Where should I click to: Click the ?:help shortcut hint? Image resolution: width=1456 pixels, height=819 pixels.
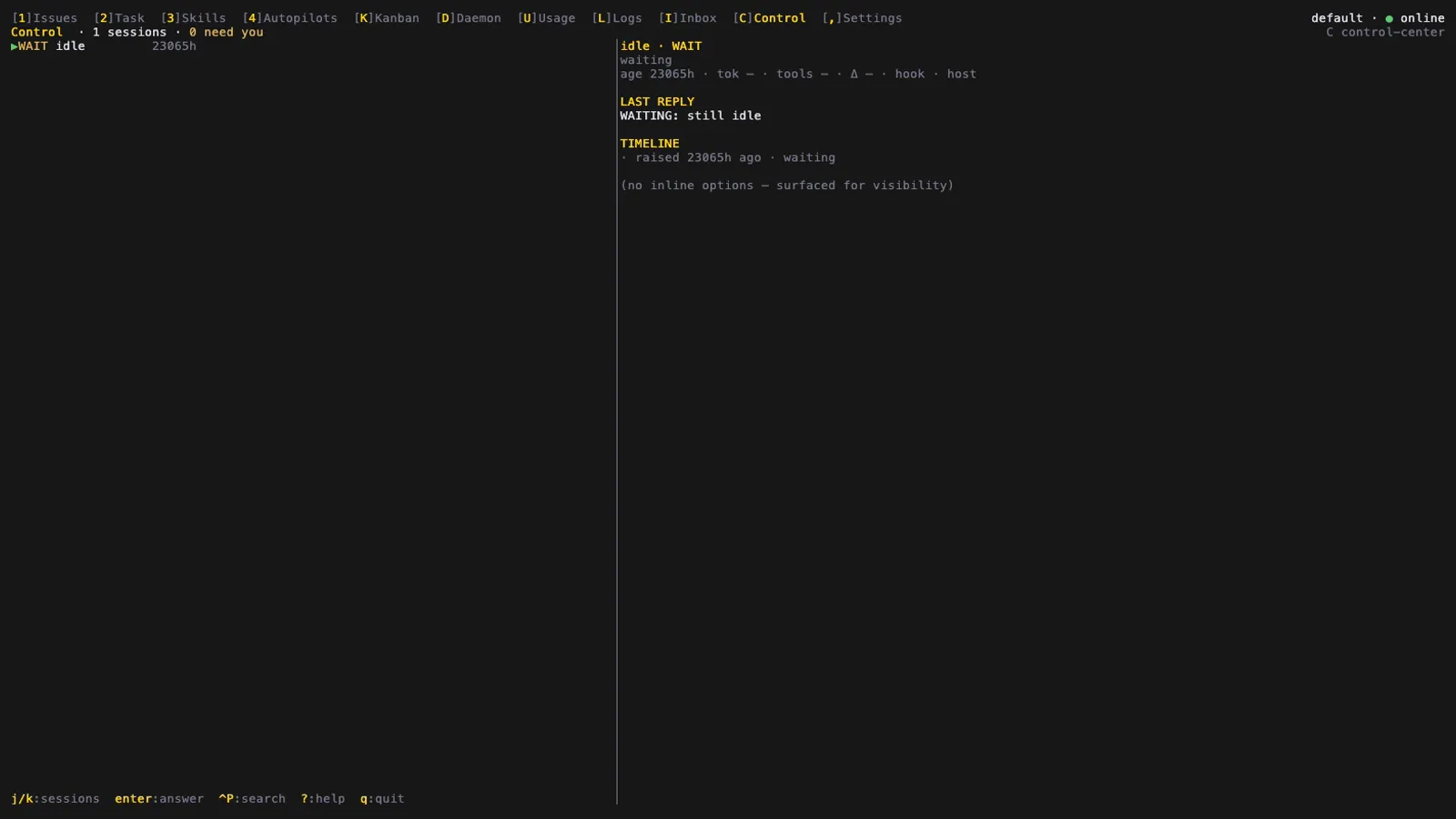pyautogui.click(x=323, y=799)
